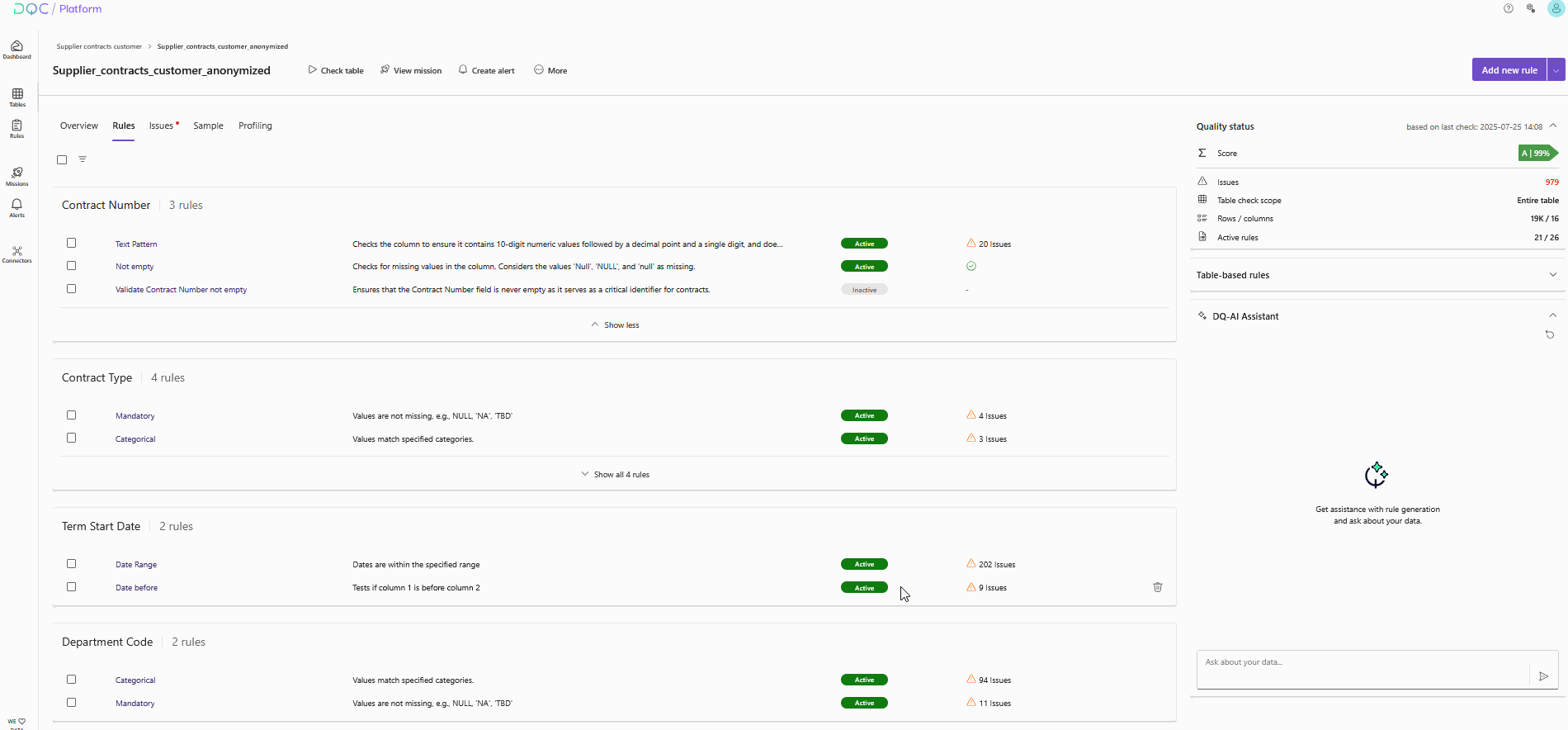Open the Add new rule dropdown arrow
The image size is (1568, 730).
coord(1556,70)
